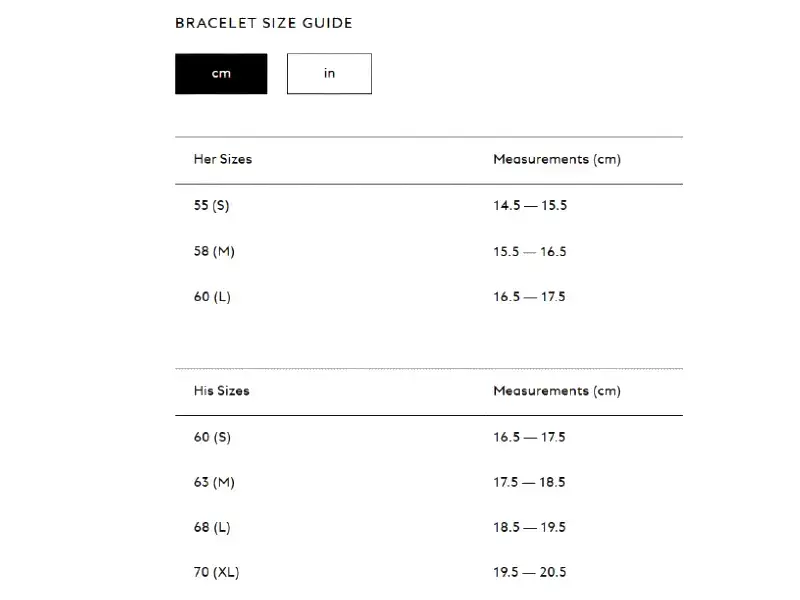Select the Her Sizes column header
The width and height of the screenshot is (800, 600).
[x=223, y=160]
